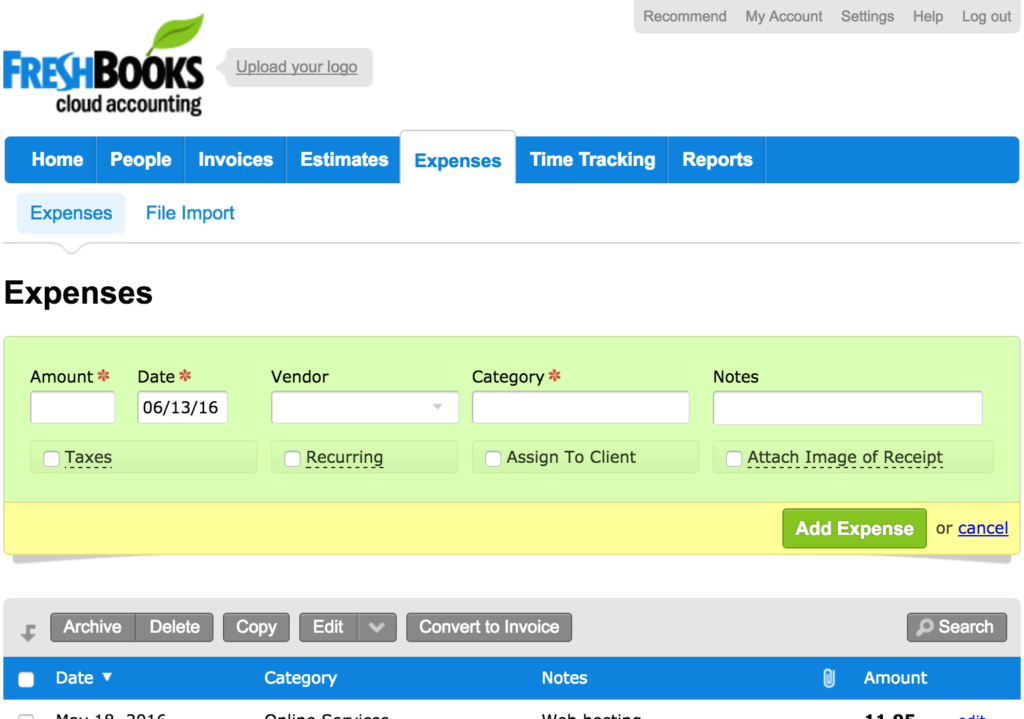Image resolution: width=1024 pixels, height=719 pixels.
Task: Open the Estimates tab
Action: point(344,160)
